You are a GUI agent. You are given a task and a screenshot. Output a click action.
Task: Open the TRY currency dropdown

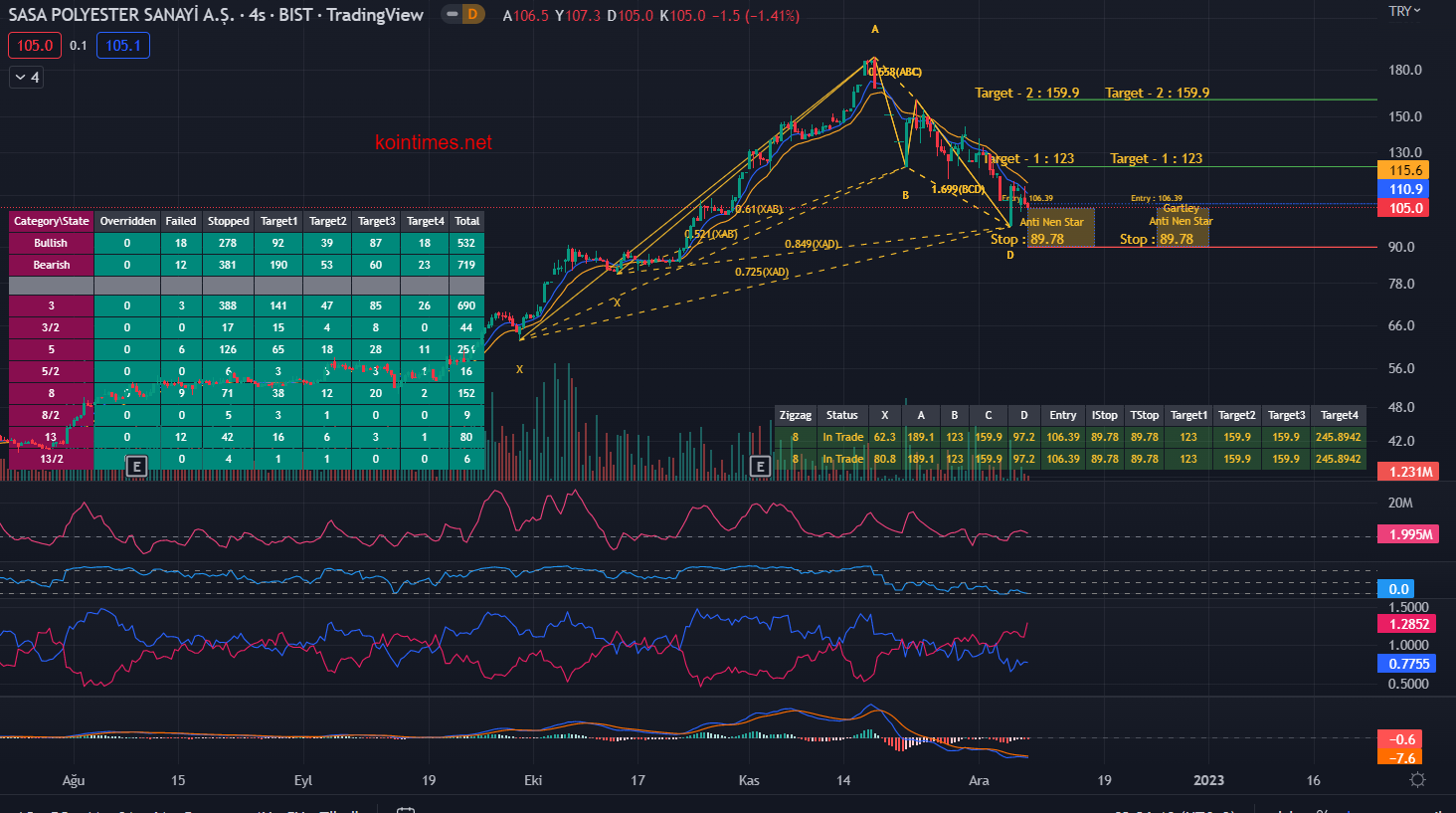point(1405,11)
